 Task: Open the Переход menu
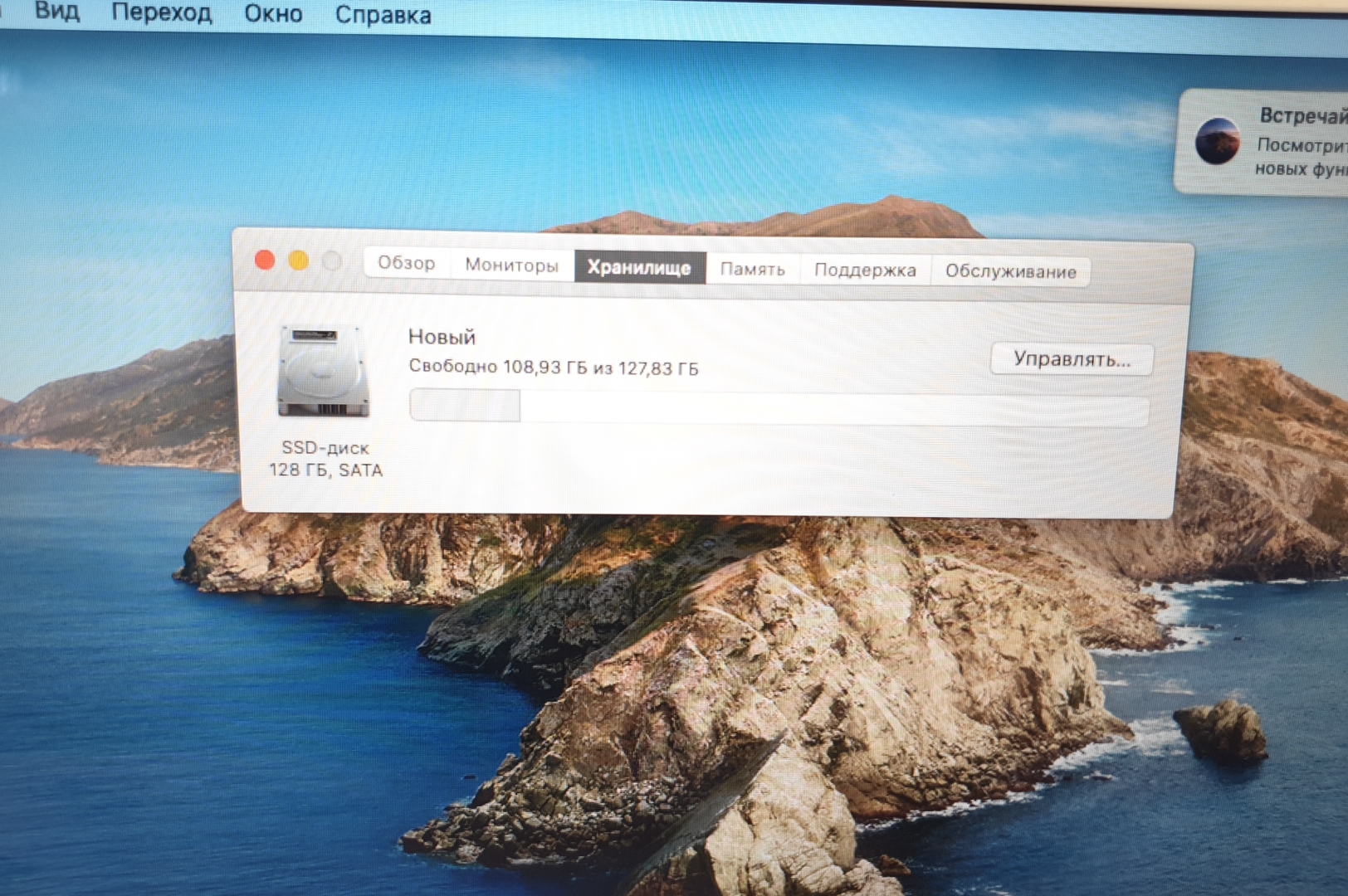(162, 13)
